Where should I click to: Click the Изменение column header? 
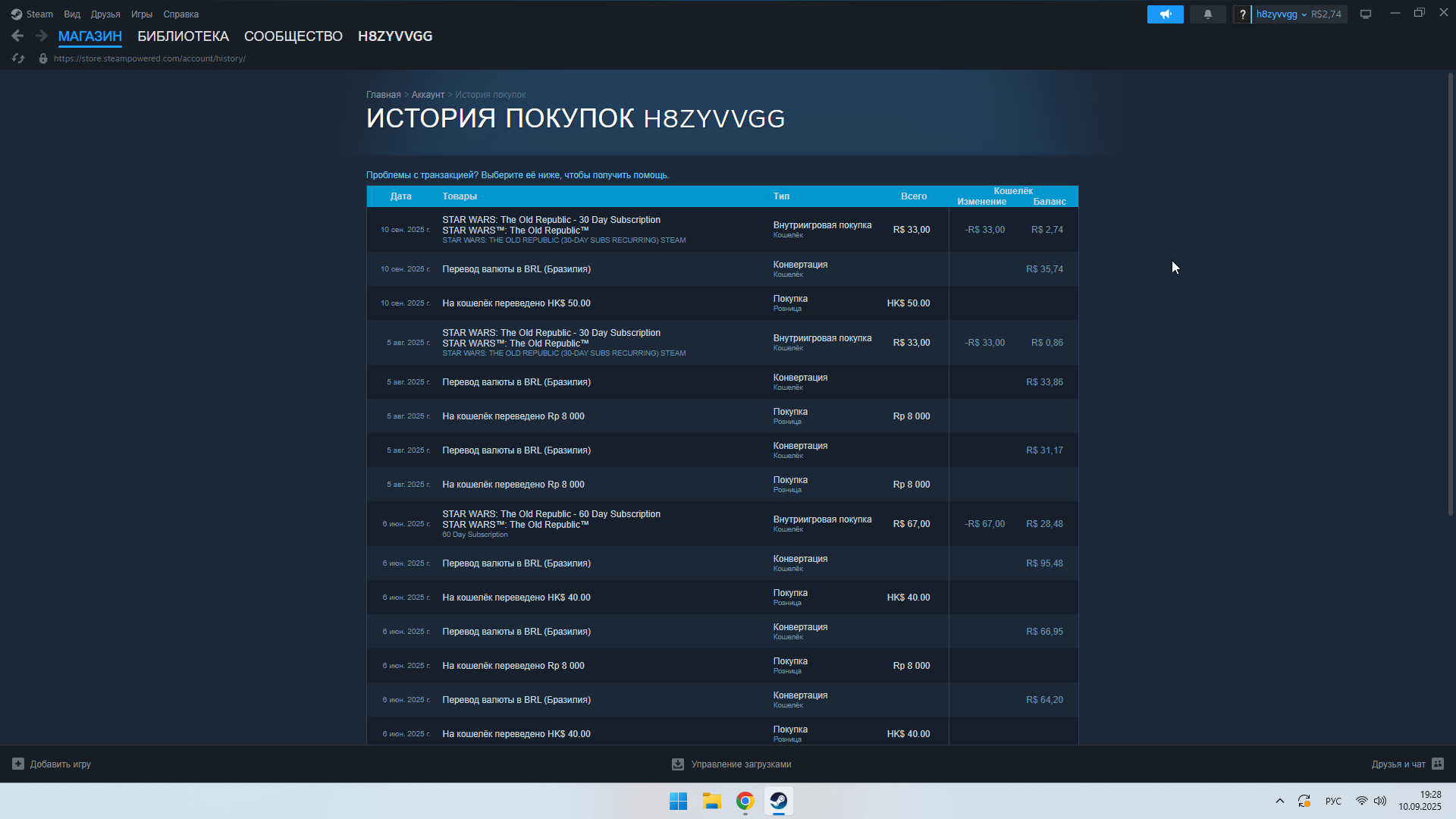pyautogui.click(x=981, y=202)
